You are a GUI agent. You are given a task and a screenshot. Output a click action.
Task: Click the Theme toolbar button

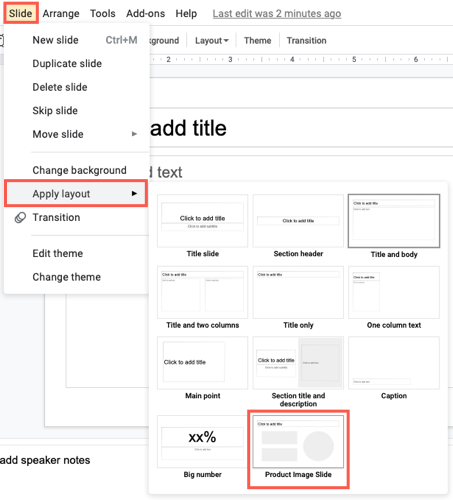(x=257, y=41)
